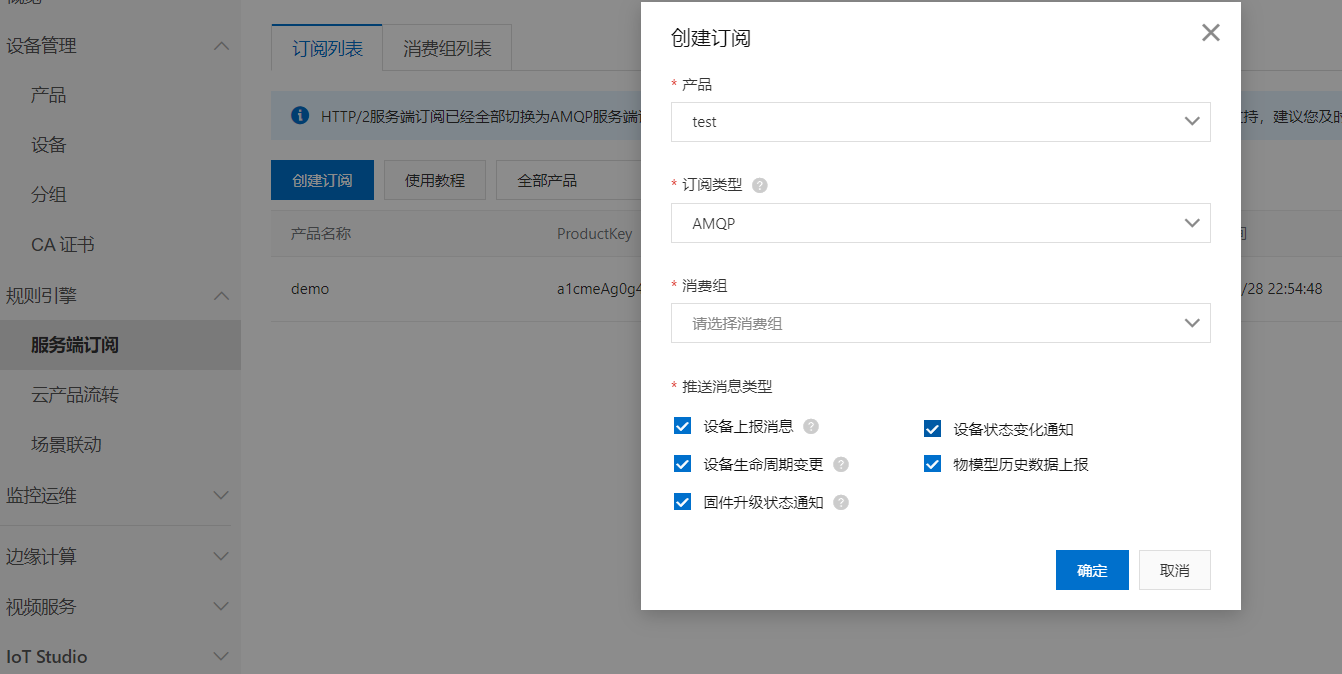Confirm subscription with the 确定 button

[x=1092, y=569]
